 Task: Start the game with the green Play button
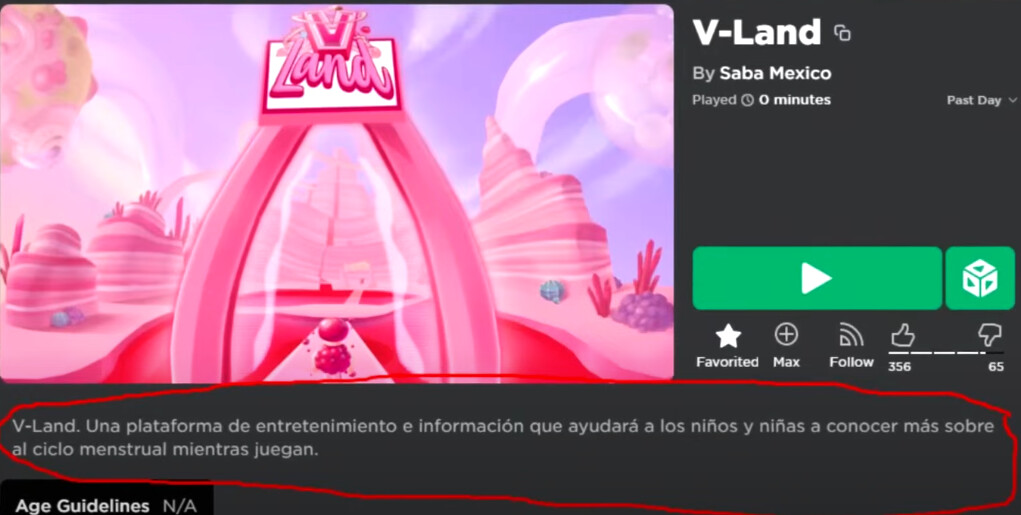click(x=817, y=278)
